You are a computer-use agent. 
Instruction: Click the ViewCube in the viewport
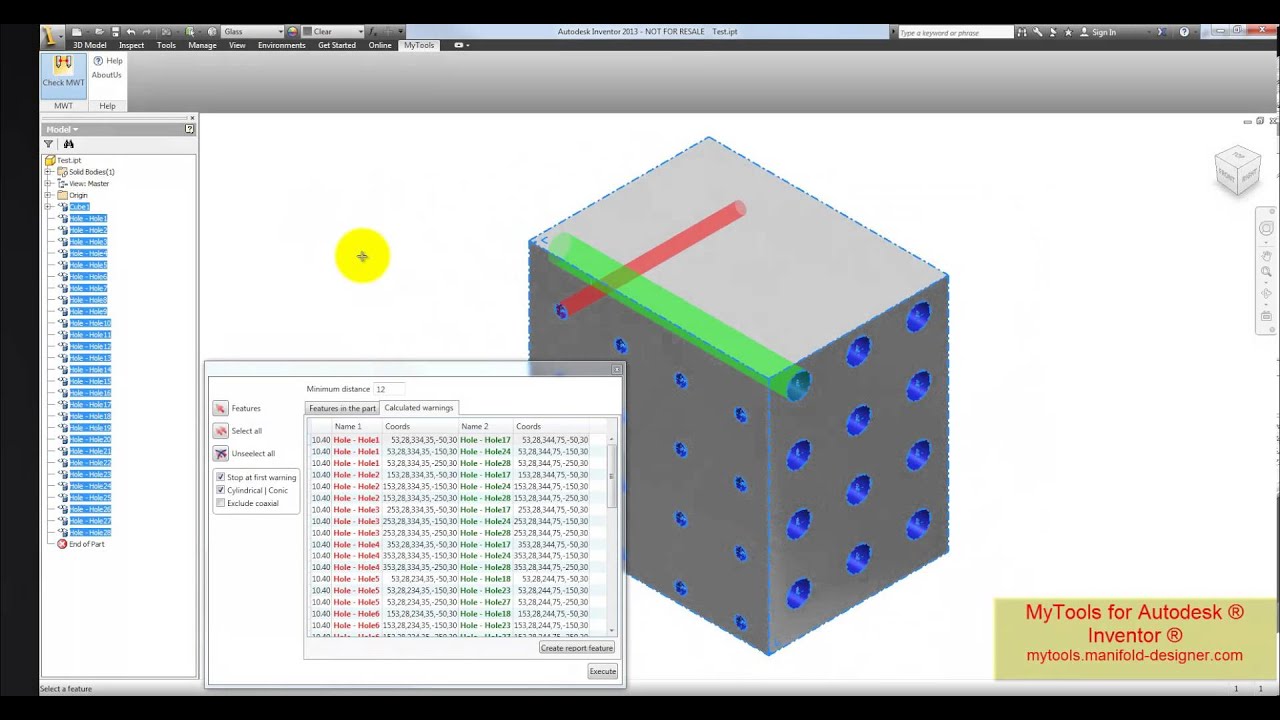pos(1237,172)
